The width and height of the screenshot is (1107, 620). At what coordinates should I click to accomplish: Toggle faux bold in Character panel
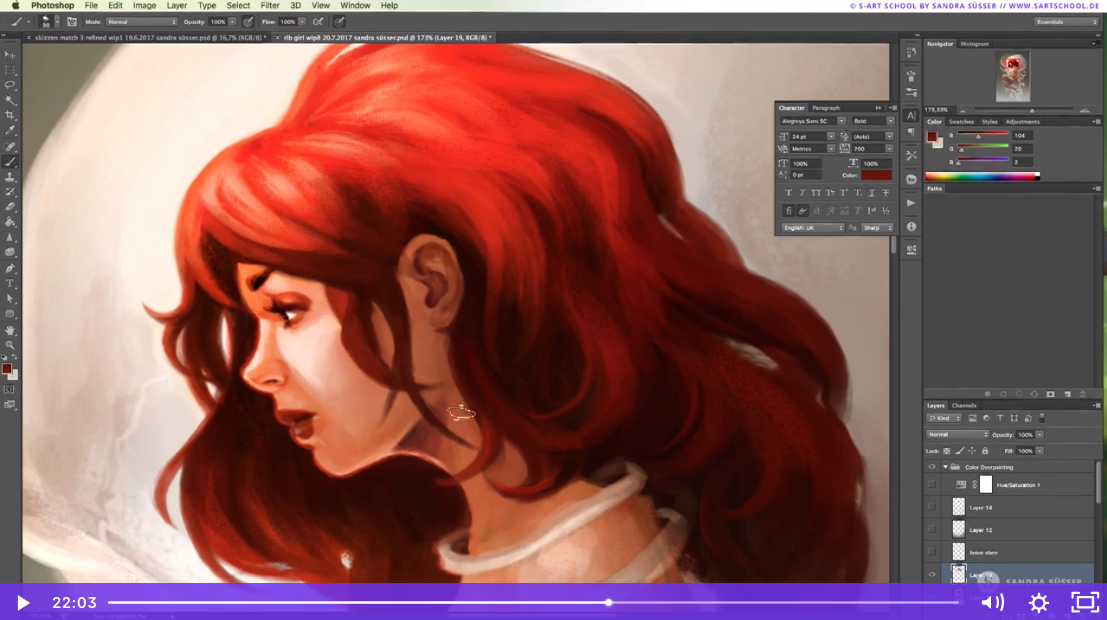point(789,192)
